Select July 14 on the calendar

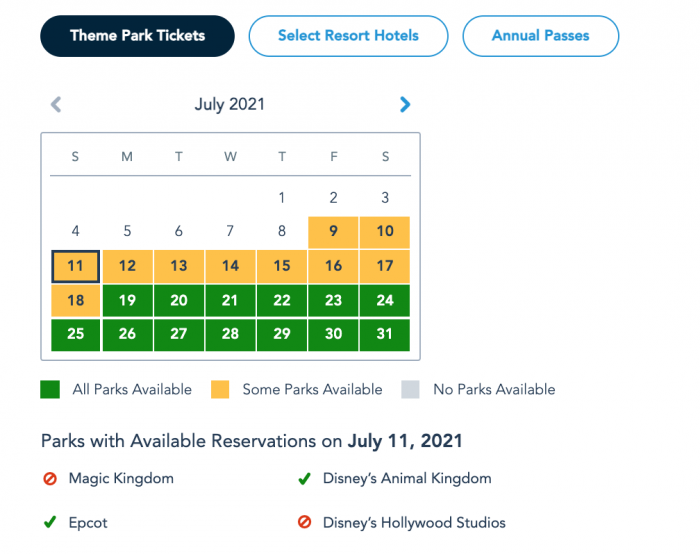(230, 266)
